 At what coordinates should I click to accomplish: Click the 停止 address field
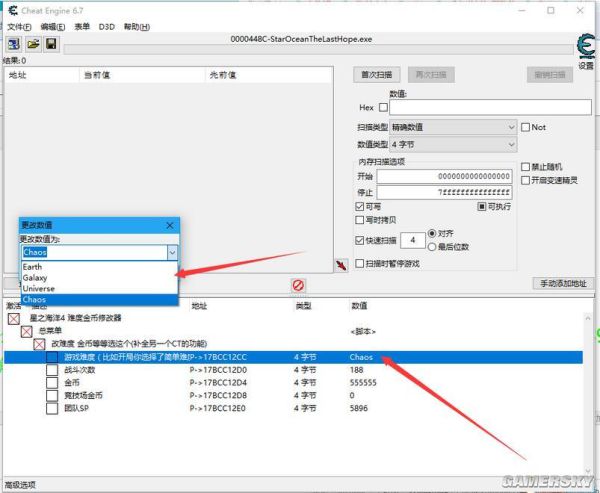(x=444, y=192)
